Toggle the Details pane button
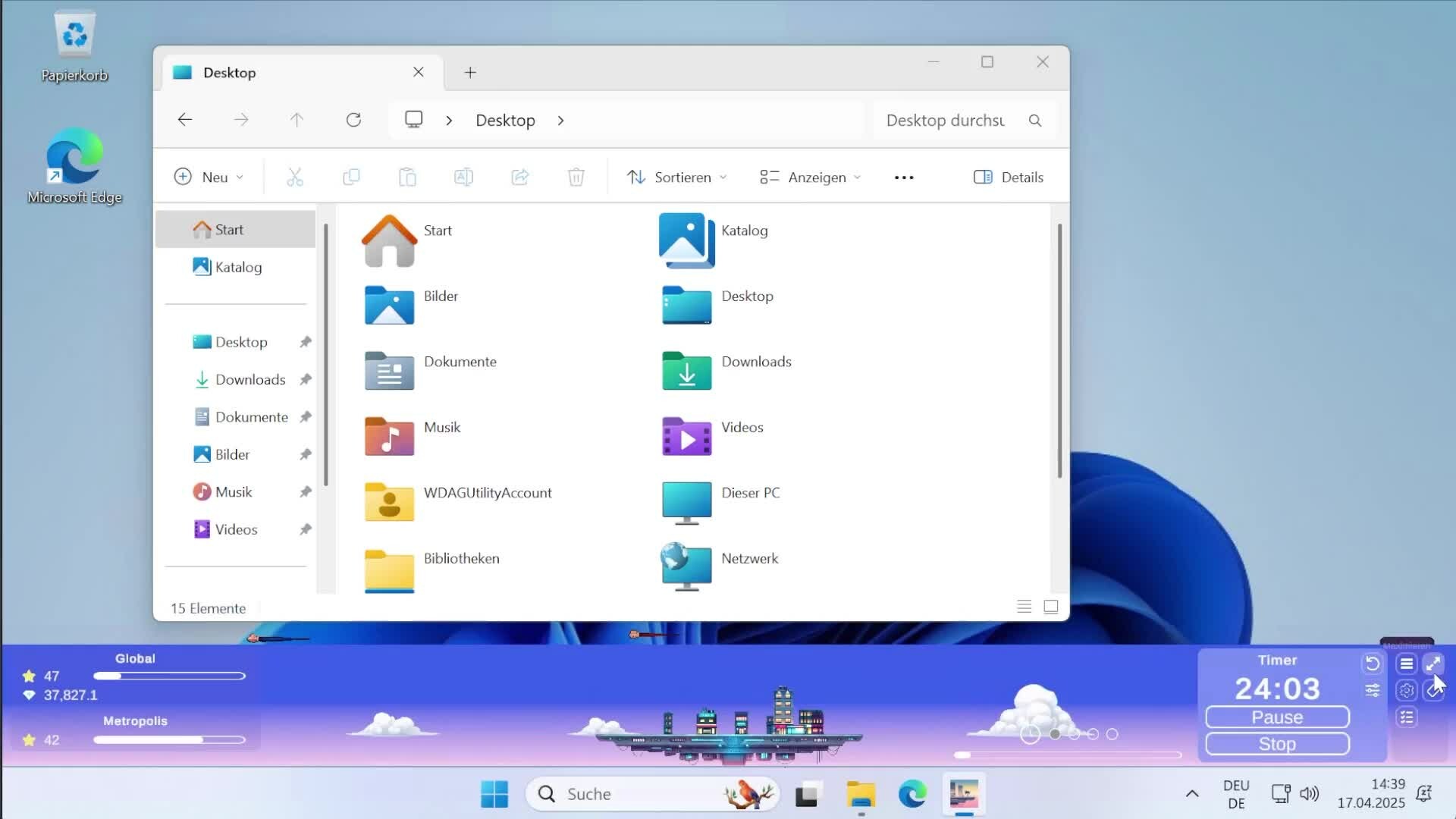This screenshot has height=819, width=1456. [x=1009, y=177]
